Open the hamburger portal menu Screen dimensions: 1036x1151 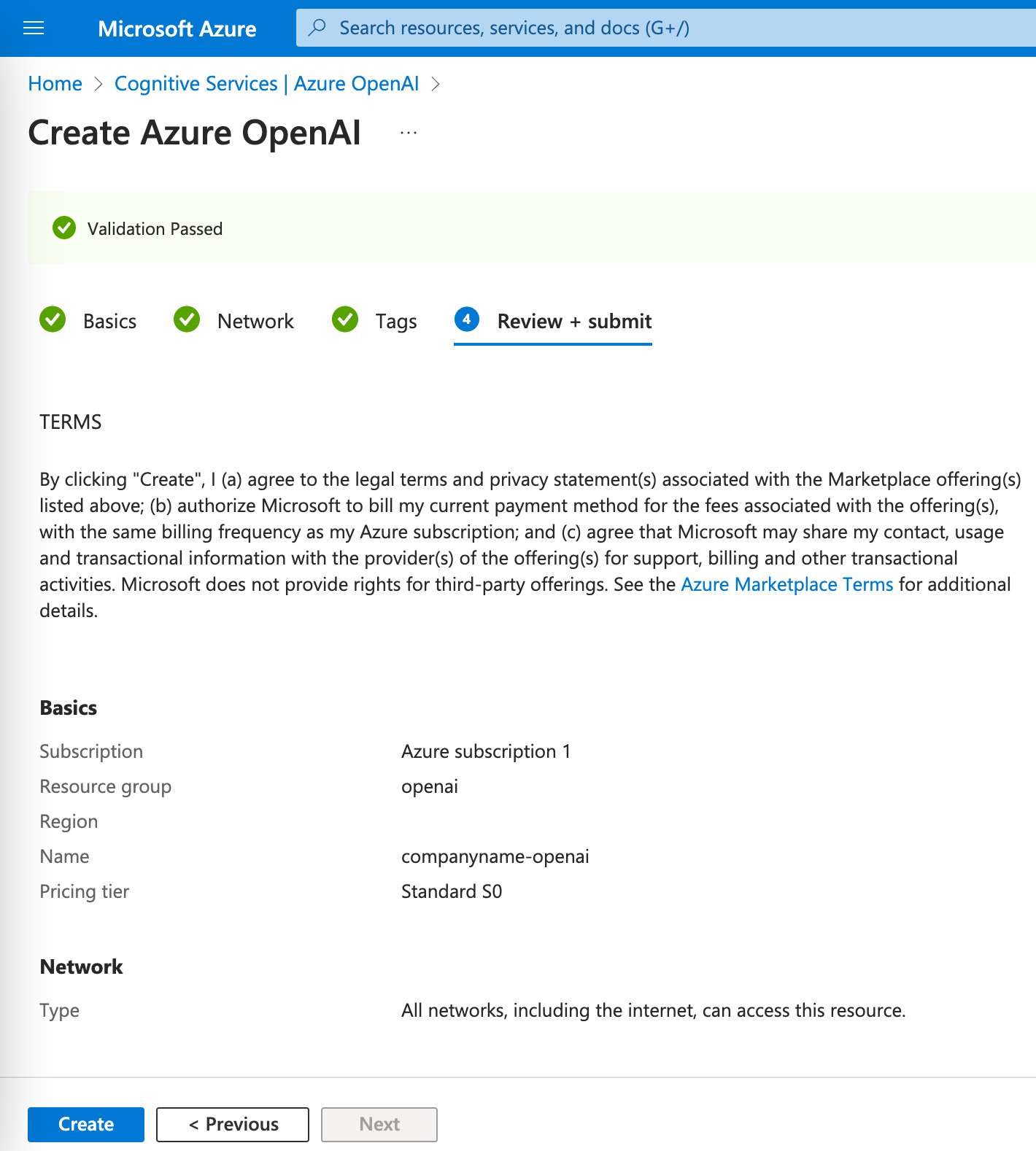[34, 28]
